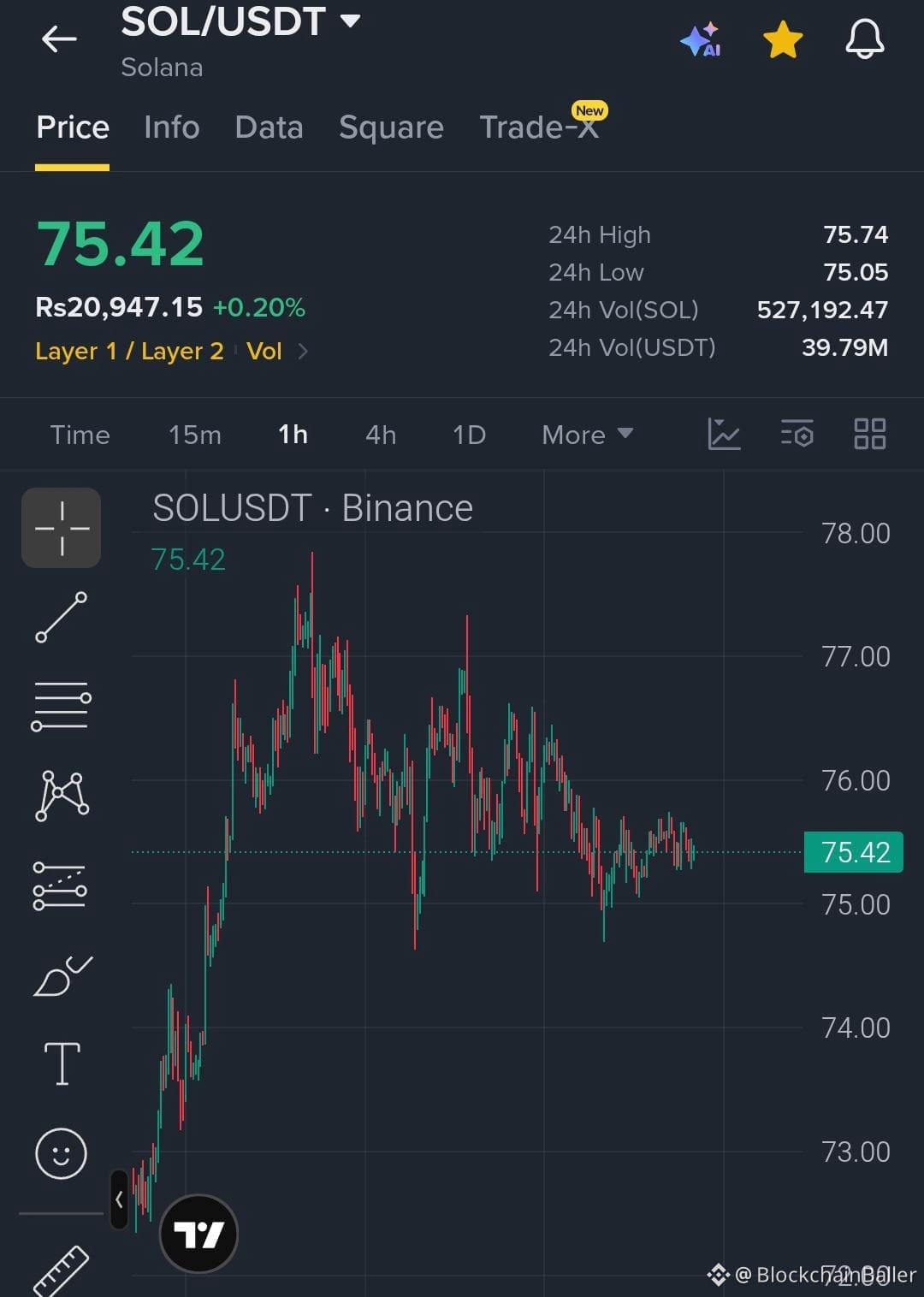Open the Vol tag link

(264, 351)
